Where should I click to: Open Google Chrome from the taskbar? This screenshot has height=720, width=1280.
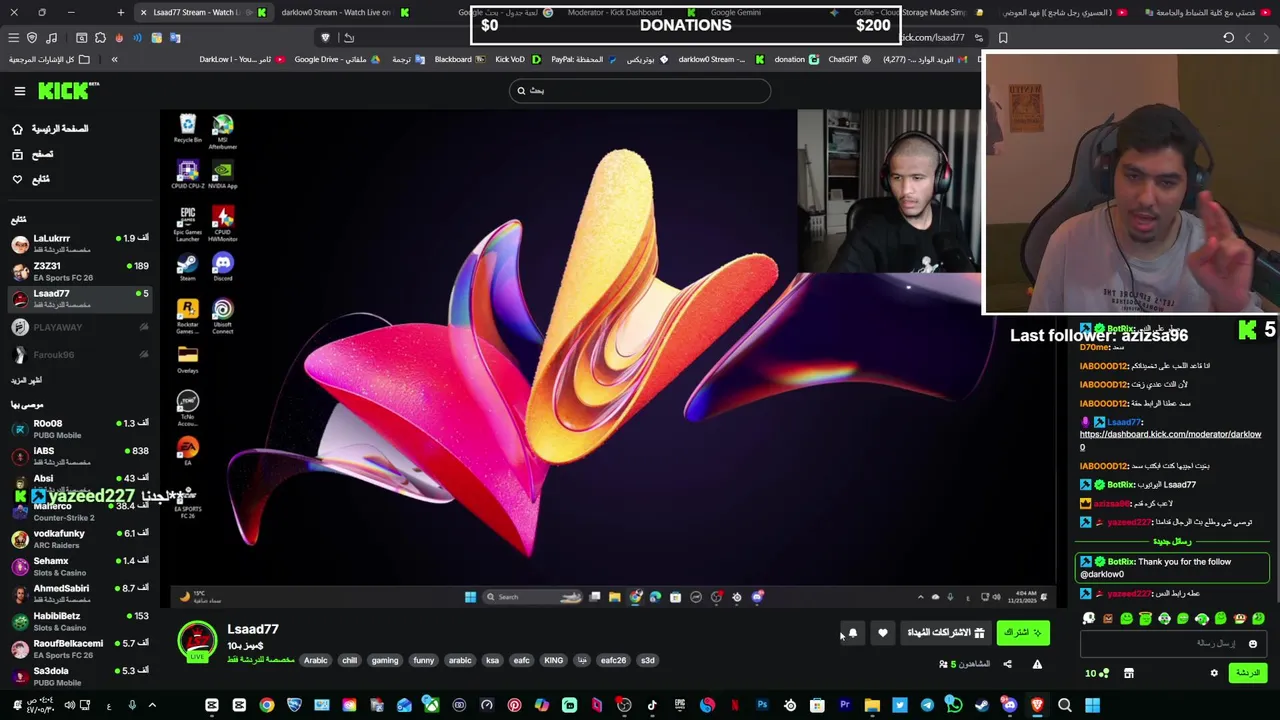tap(267, 705)
